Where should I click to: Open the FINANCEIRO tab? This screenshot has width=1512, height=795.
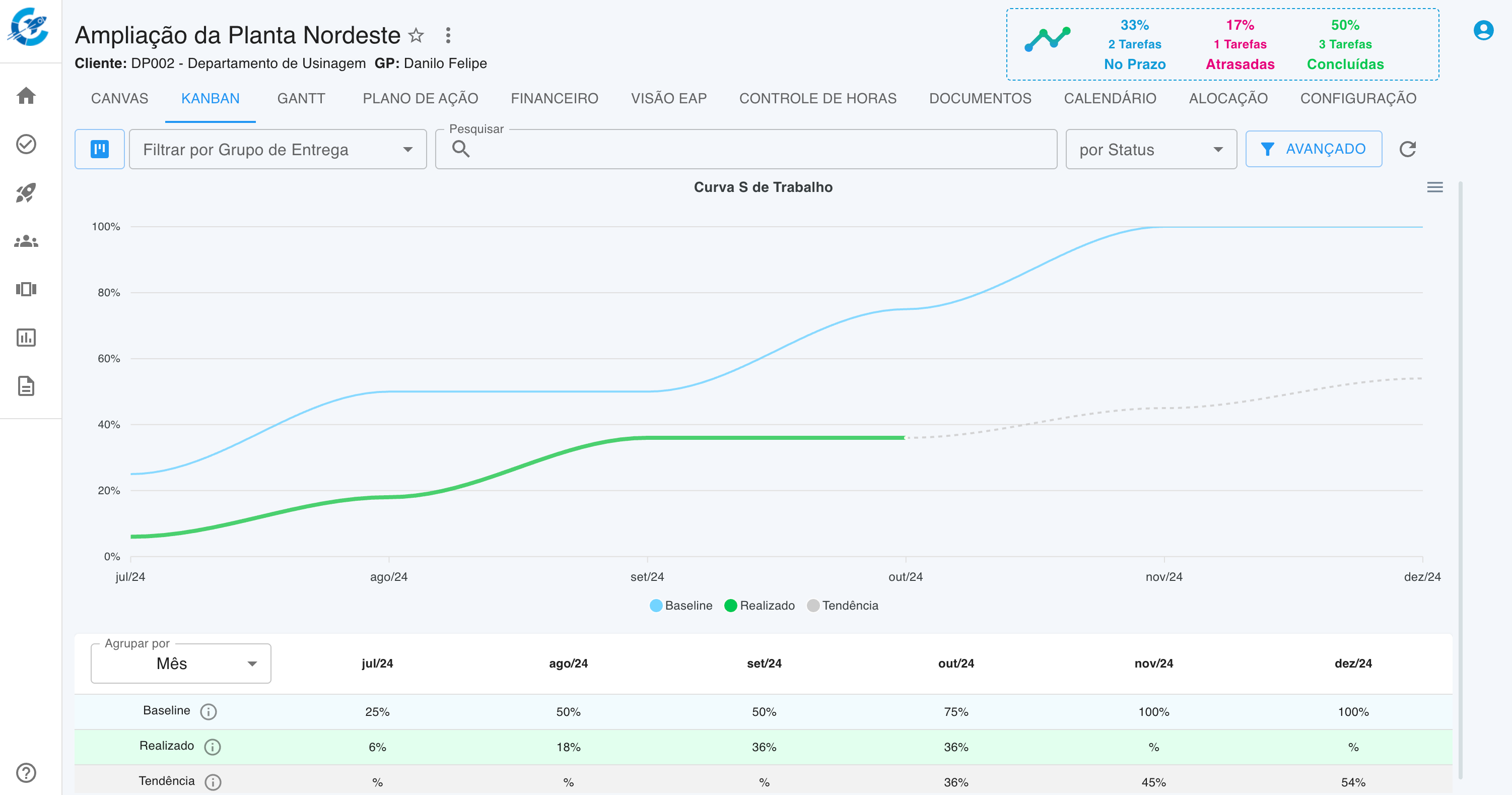(554, 99)
